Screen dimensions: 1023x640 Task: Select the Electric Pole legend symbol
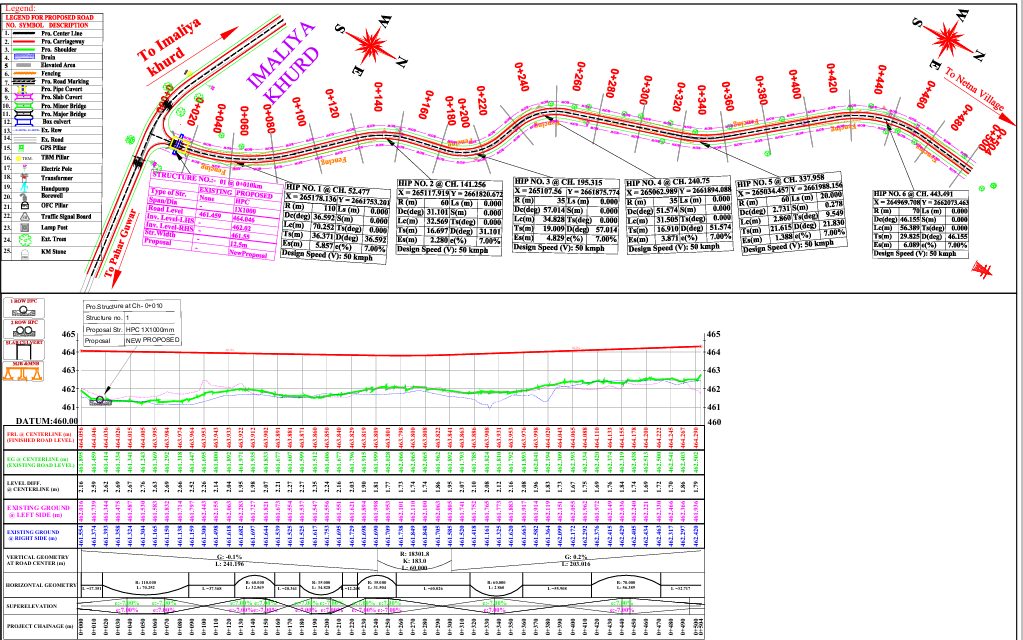click(x=25, y=168)
